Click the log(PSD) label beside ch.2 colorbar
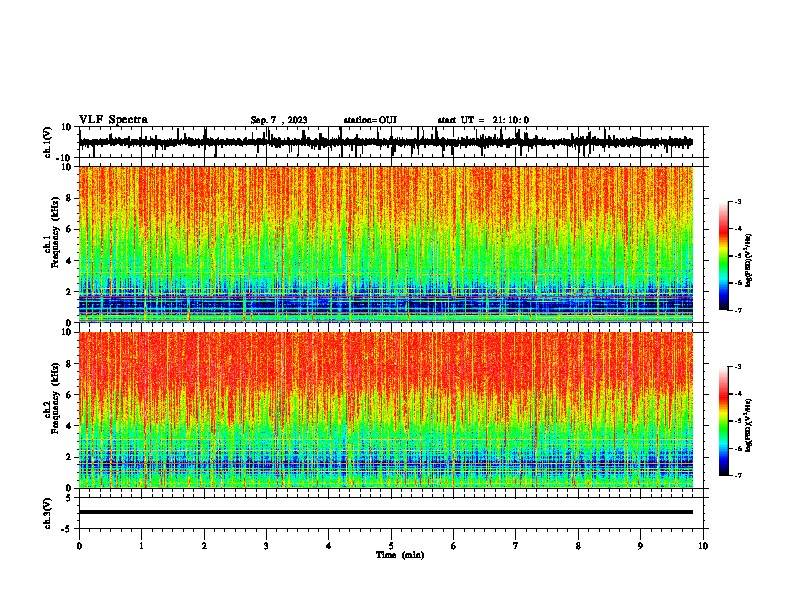The height and width of the screenshot is (612, 792). [749, 426]
